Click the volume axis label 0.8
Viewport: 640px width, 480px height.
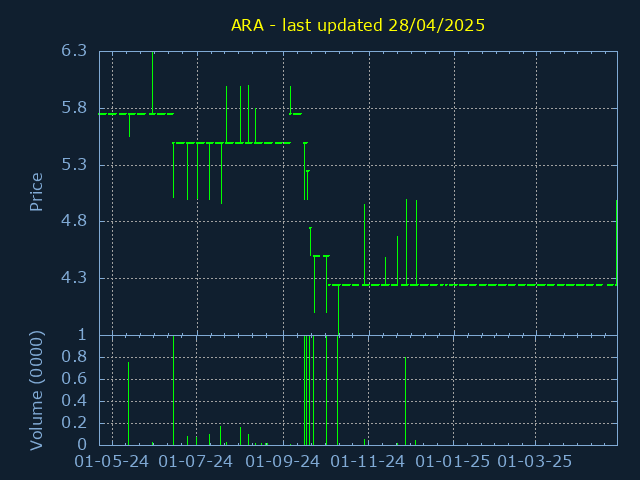pos(74,357)
